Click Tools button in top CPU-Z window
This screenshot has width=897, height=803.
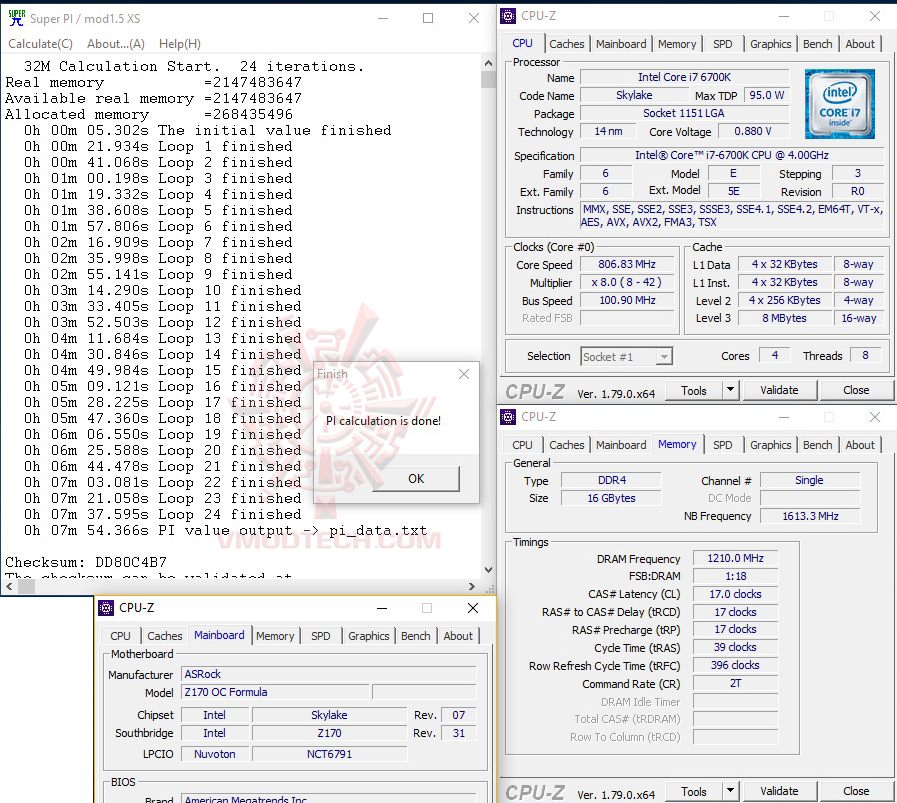click(x=694, y=390)
